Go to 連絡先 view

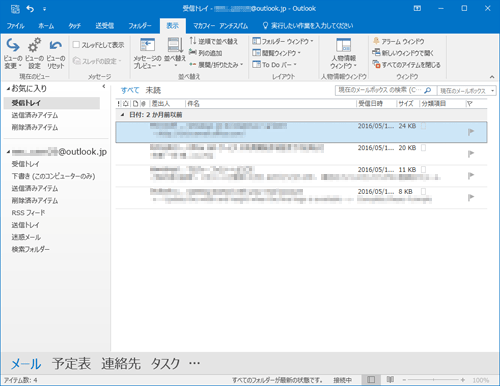coord(121,363)
